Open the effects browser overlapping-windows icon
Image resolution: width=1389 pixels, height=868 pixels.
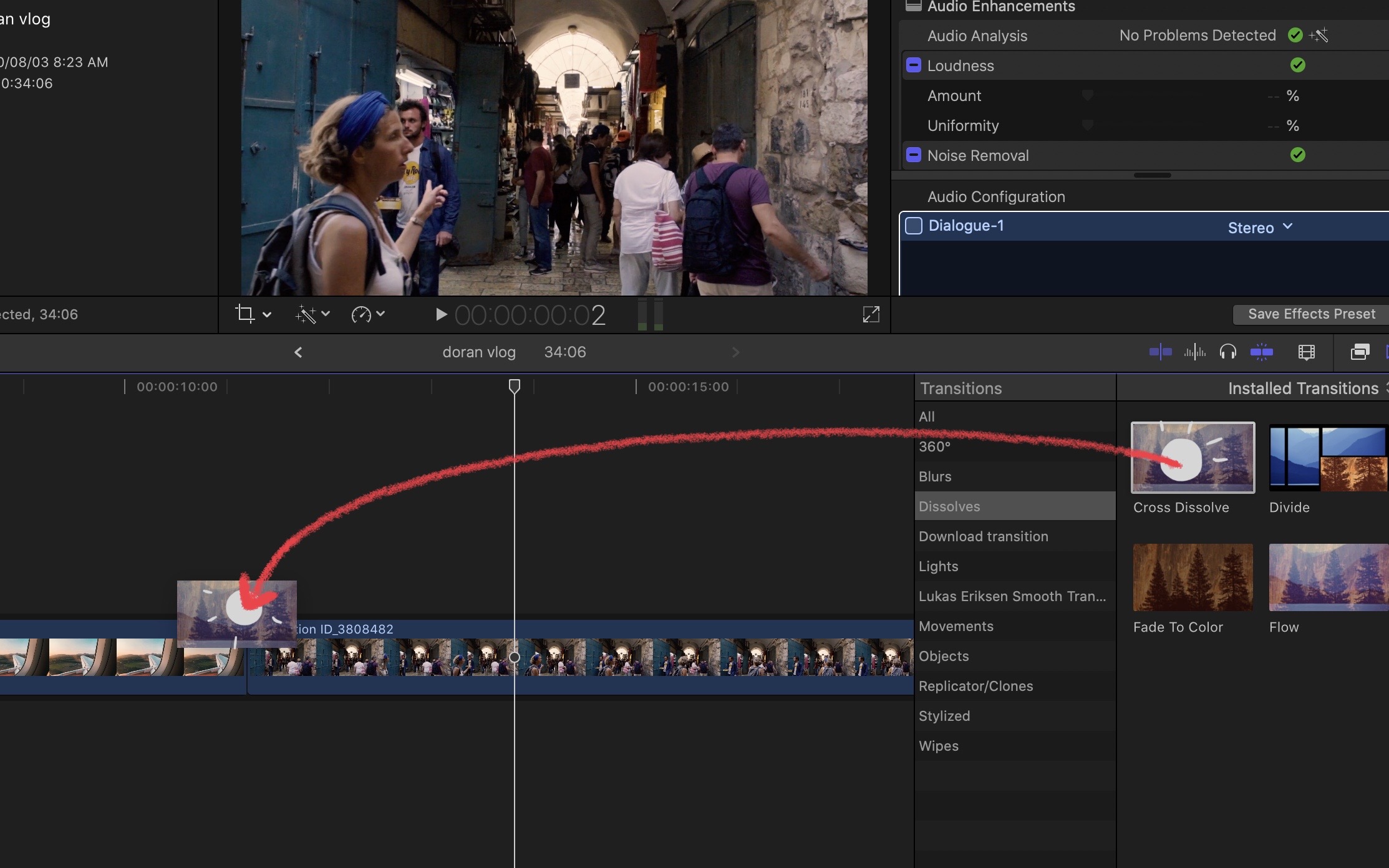click(x=1360, y=352)
